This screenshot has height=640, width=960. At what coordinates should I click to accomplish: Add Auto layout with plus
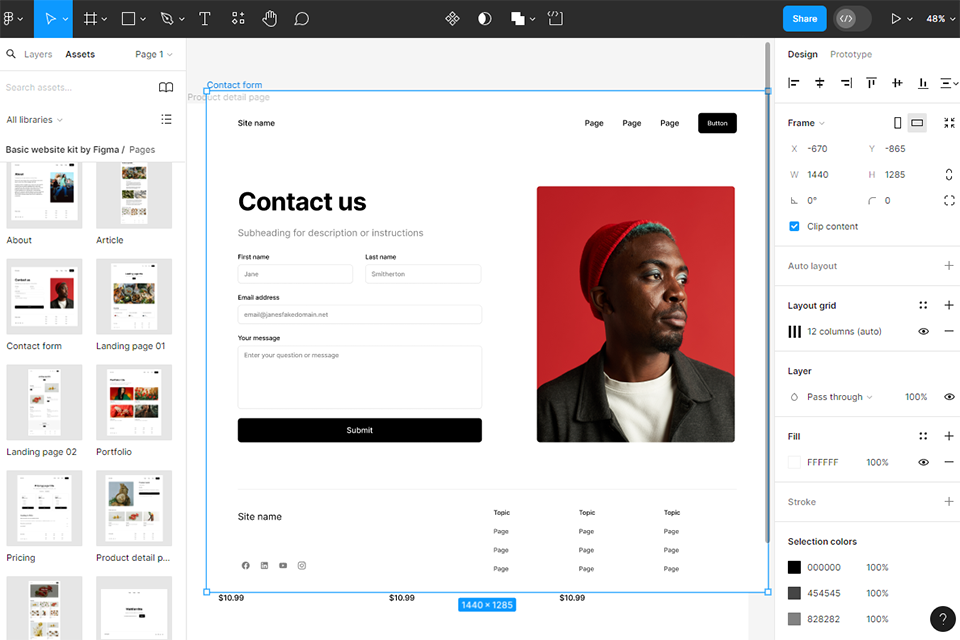(949, 266)
